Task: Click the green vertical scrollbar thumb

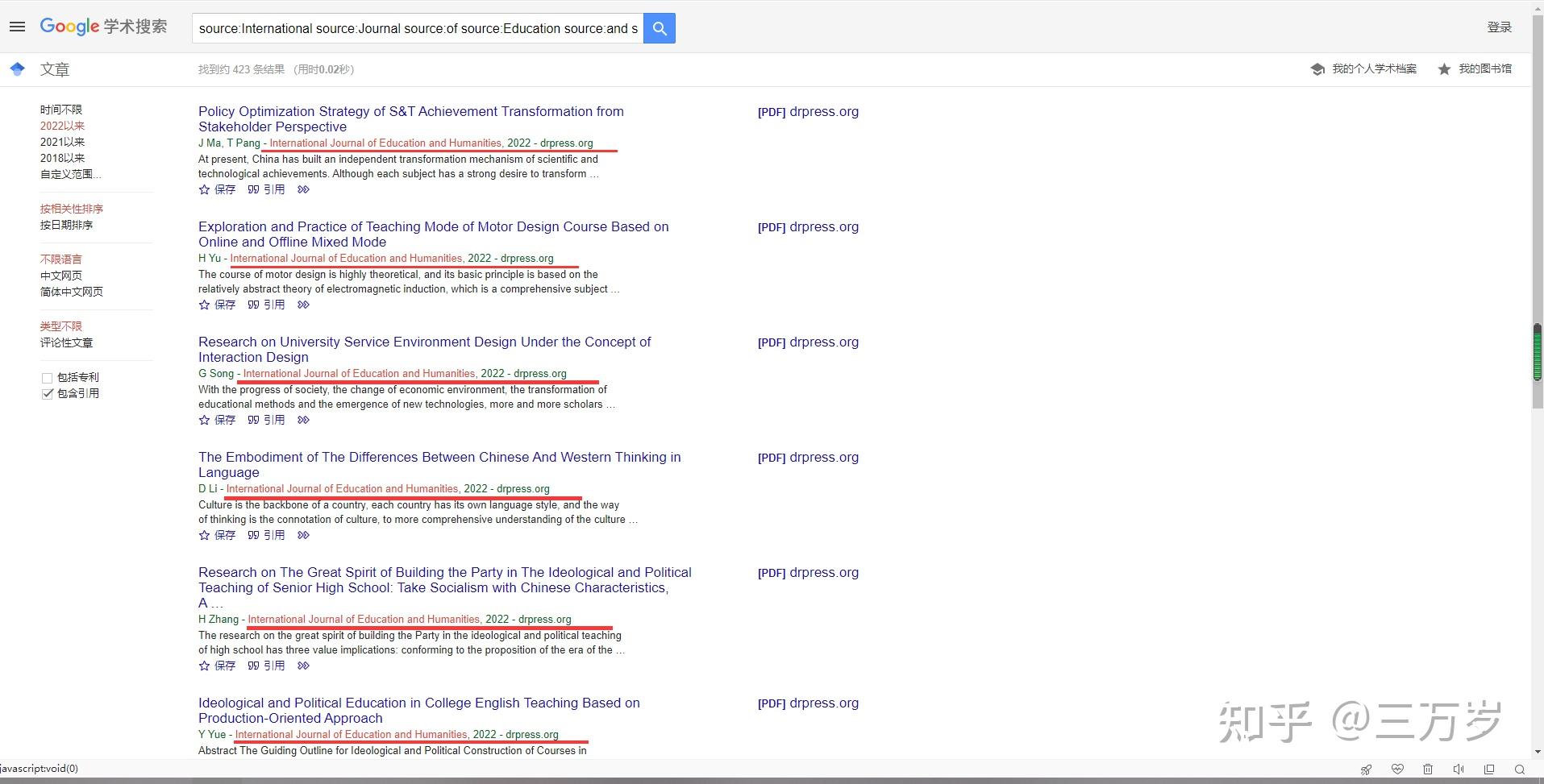Action: click(x=1537, y=352)
